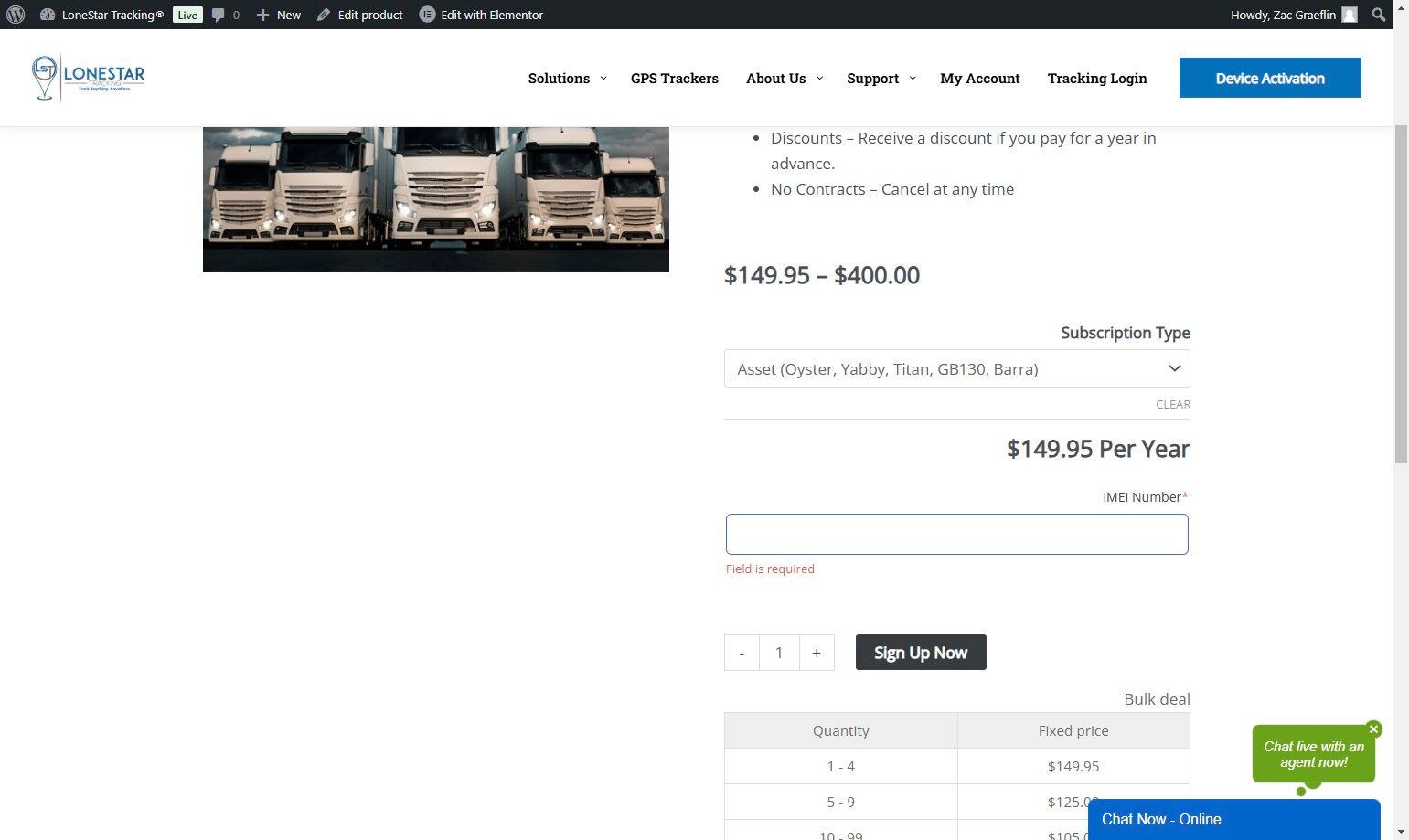
Task: Click the 'Subscription Type' label
Action: tap(1126, 333)
